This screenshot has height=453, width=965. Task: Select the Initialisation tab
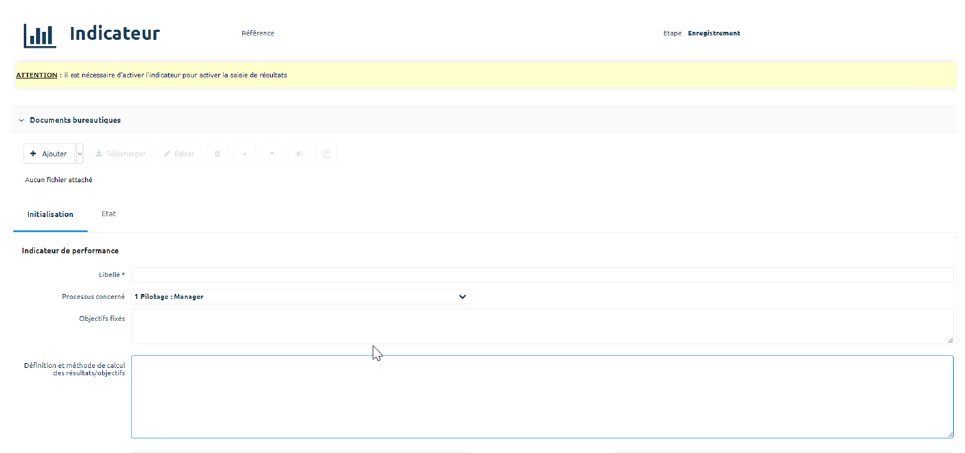[x=50, y=214]
